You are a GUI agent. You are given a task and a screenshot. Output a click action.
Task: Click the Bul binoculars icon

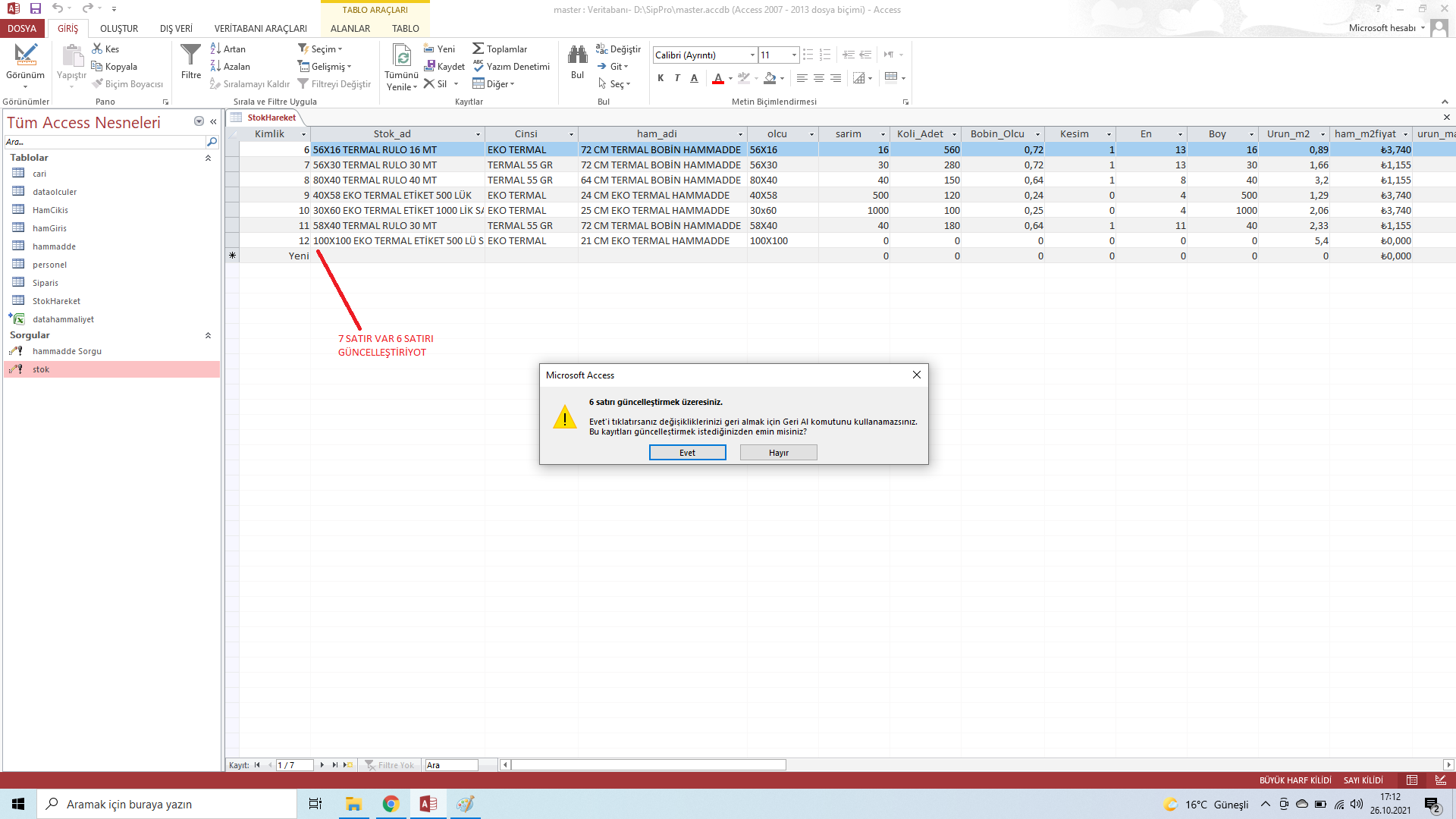tap(577, 55)
